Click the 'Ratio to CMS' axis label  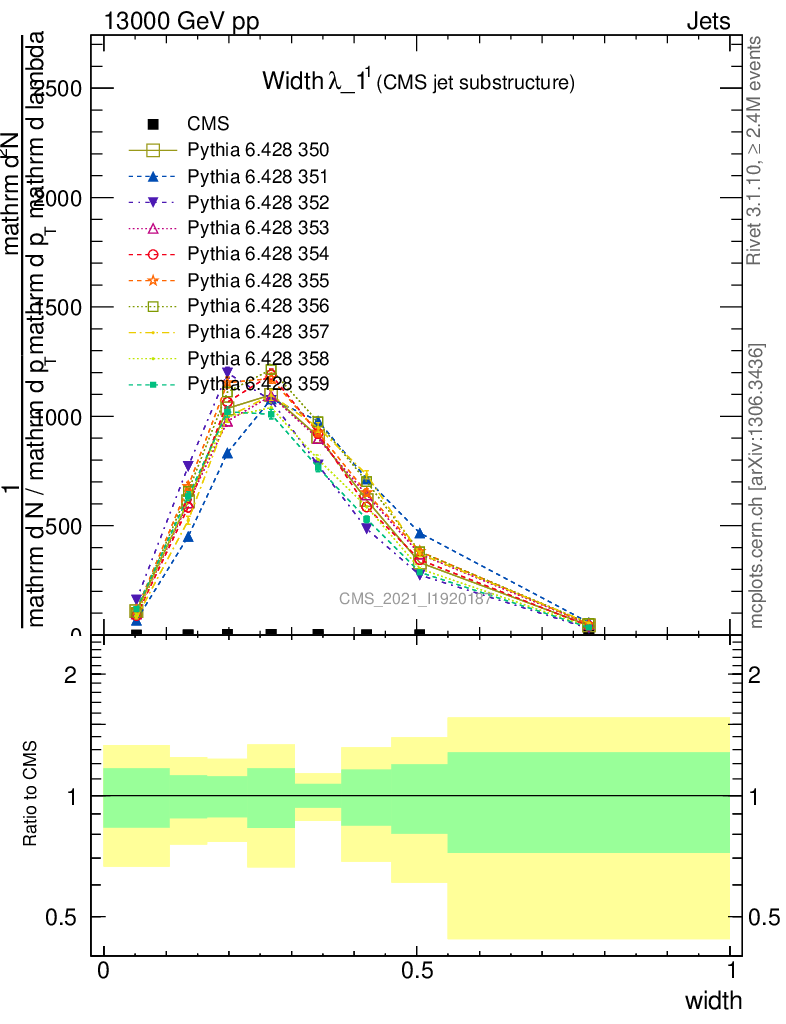[30, 793]
